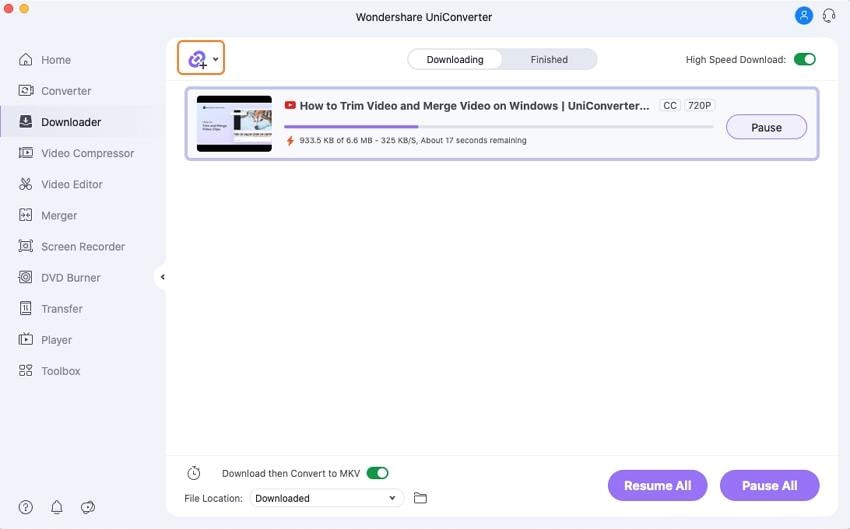Click the 'Download then Convert to MKV' label
This screenshot has width=850, height=529.
(x=291, y=473)
